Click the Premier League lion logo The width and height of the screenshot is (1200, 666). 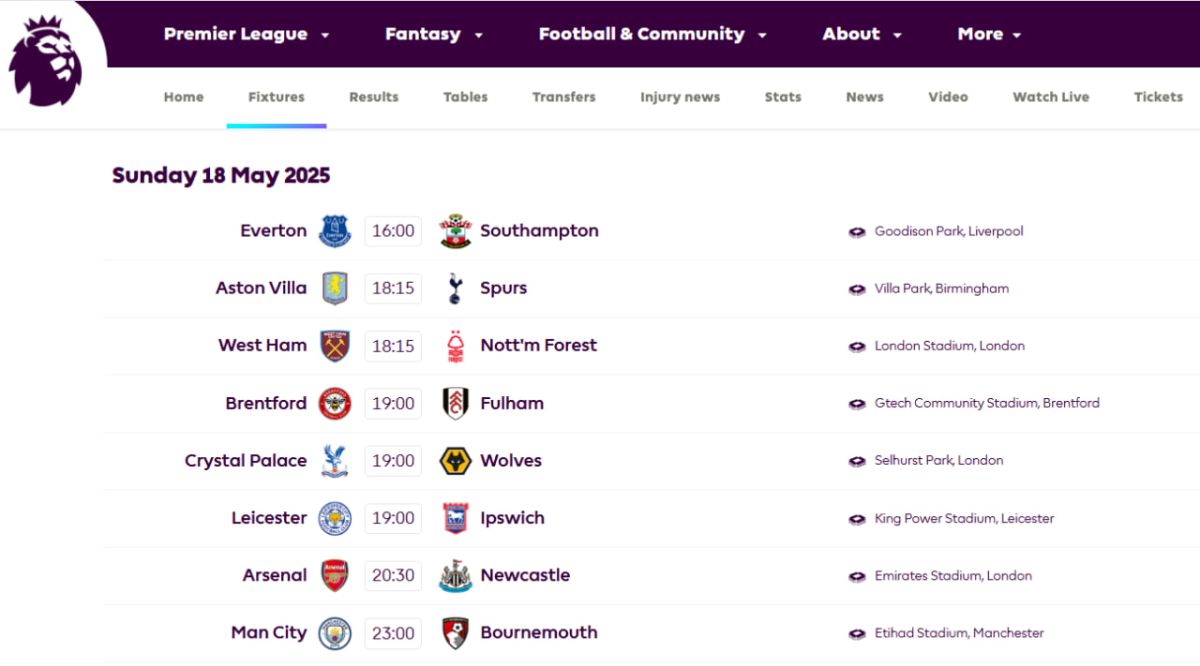click(x=46, y=60)
